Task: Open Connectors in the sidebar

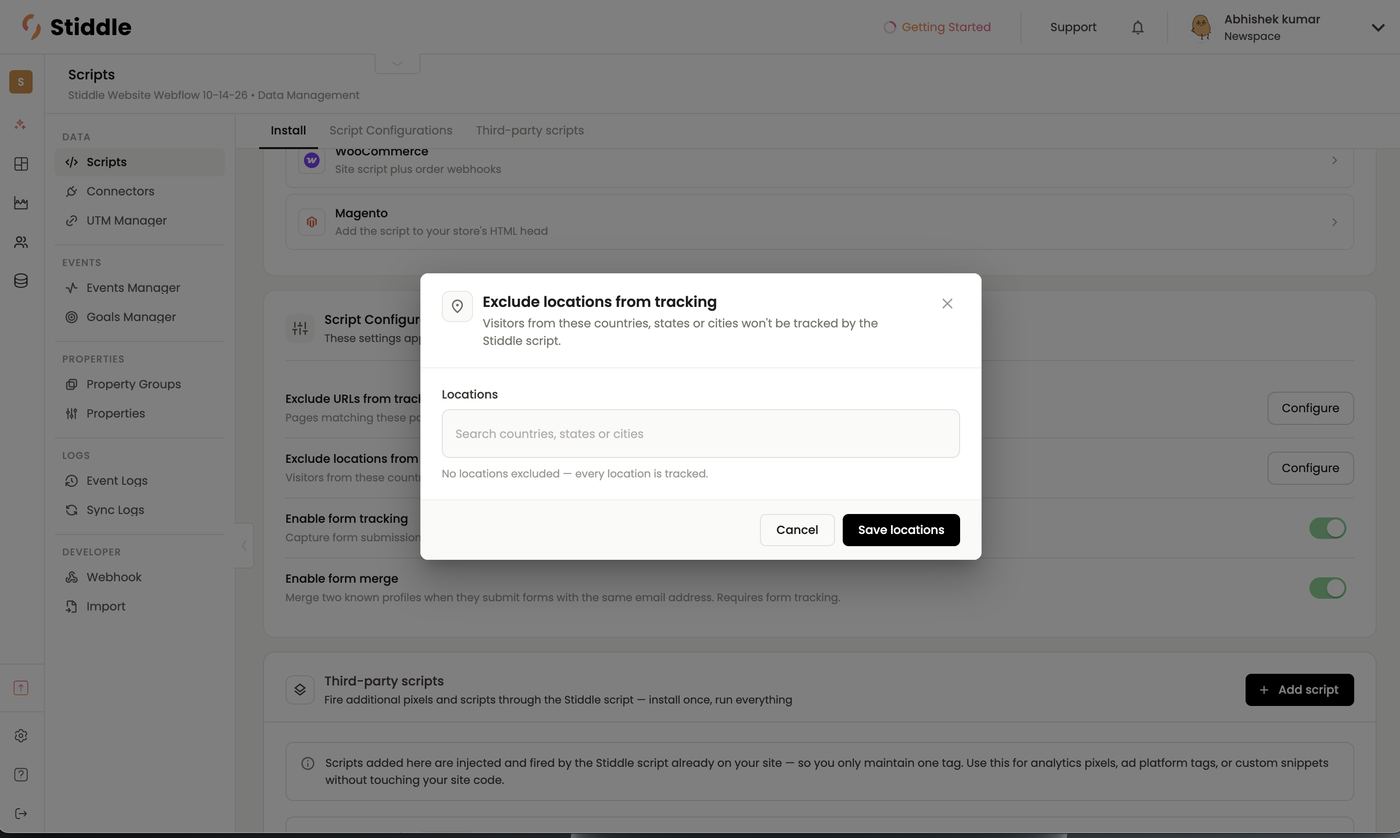Action: (140, 191)
